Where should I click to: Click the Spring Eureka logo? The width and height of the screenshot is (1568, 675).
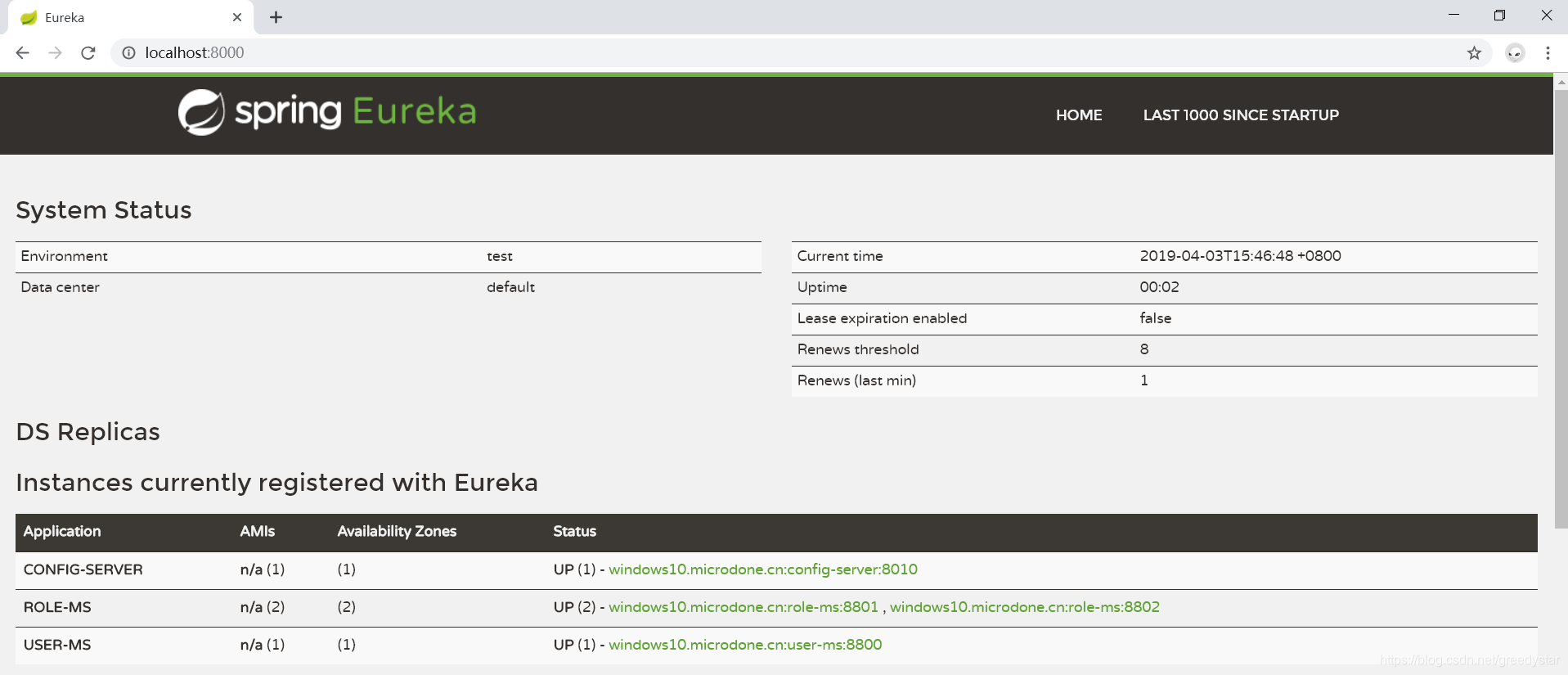click(x=327, y=112)
